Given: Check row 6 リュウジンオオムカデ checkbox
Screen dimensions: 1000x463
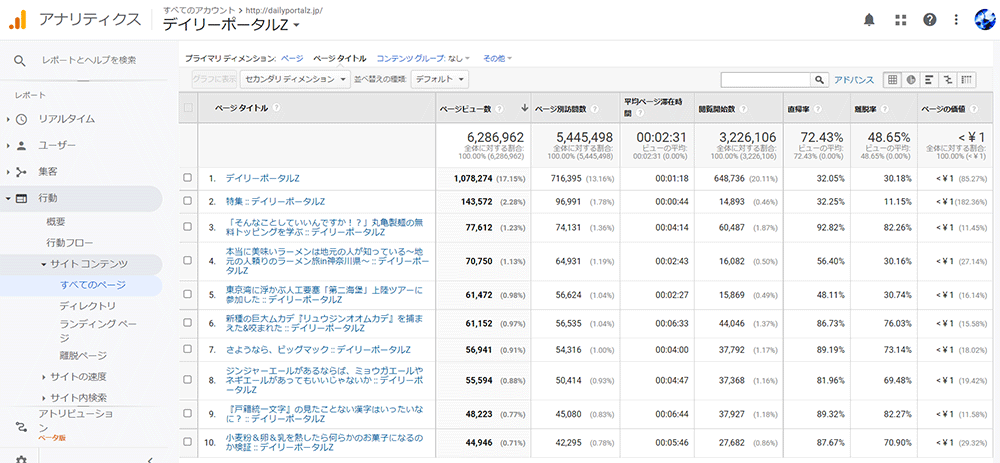Looking at the screenshot, I should point(188,323).
